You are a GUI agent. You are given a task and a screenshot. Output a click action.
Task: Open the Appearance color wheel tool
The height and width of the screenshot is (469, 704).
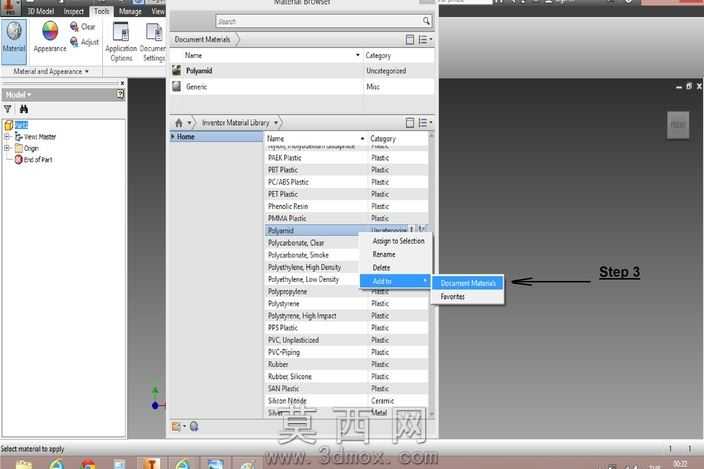click(50, 37)
